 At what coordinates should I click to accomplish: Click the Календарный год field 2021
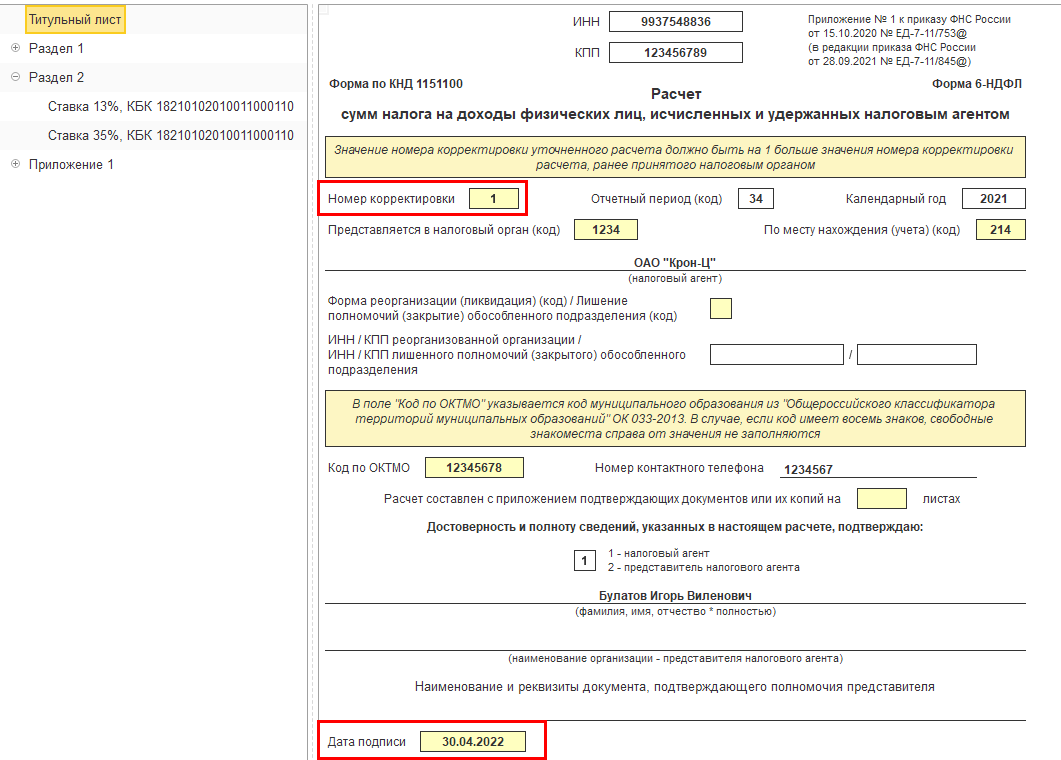pos(993,198)
